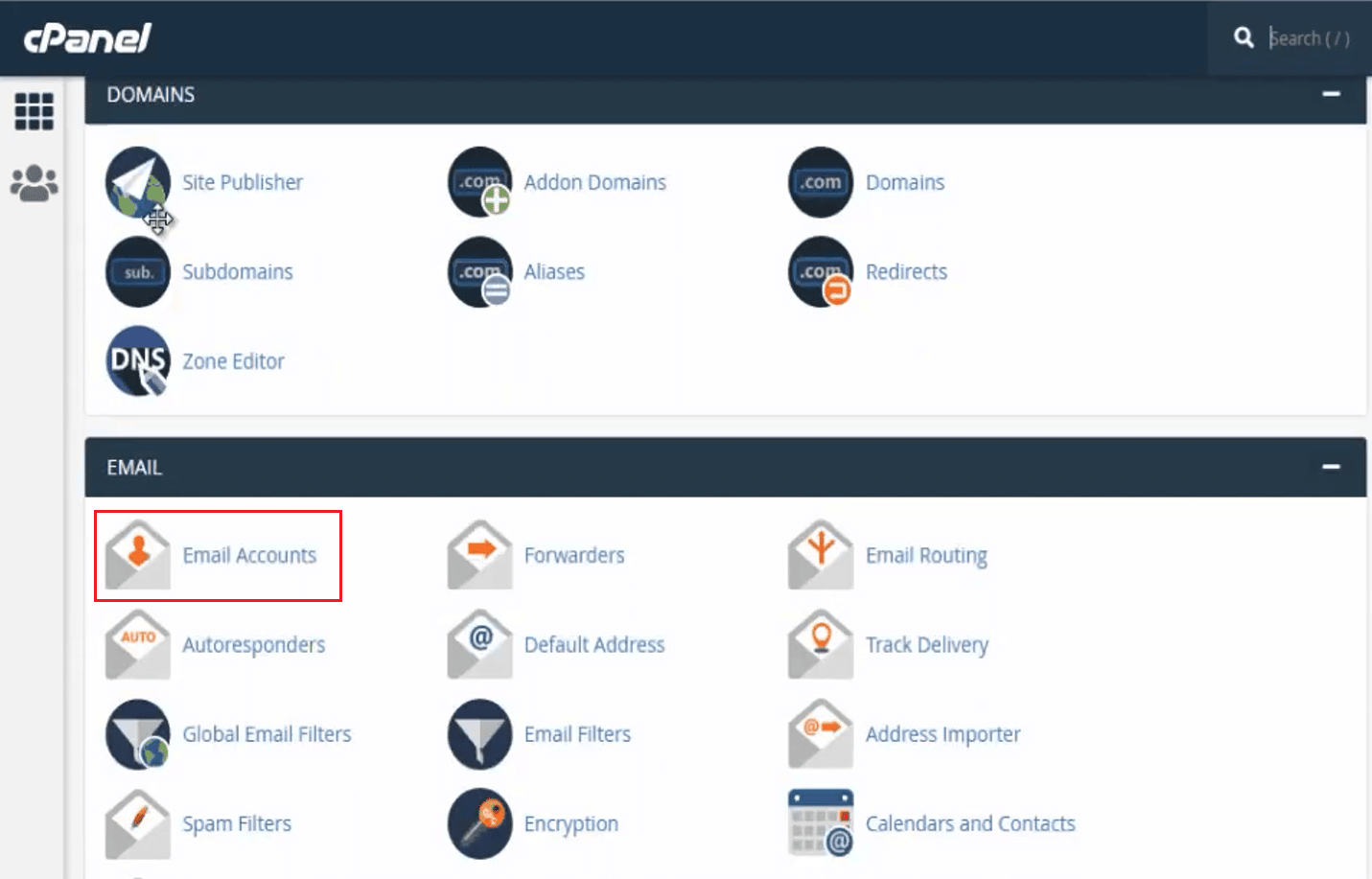Open the Aliases link
Image resolution: width=1372 pixels, height=879 pixels.
point(554,272)
